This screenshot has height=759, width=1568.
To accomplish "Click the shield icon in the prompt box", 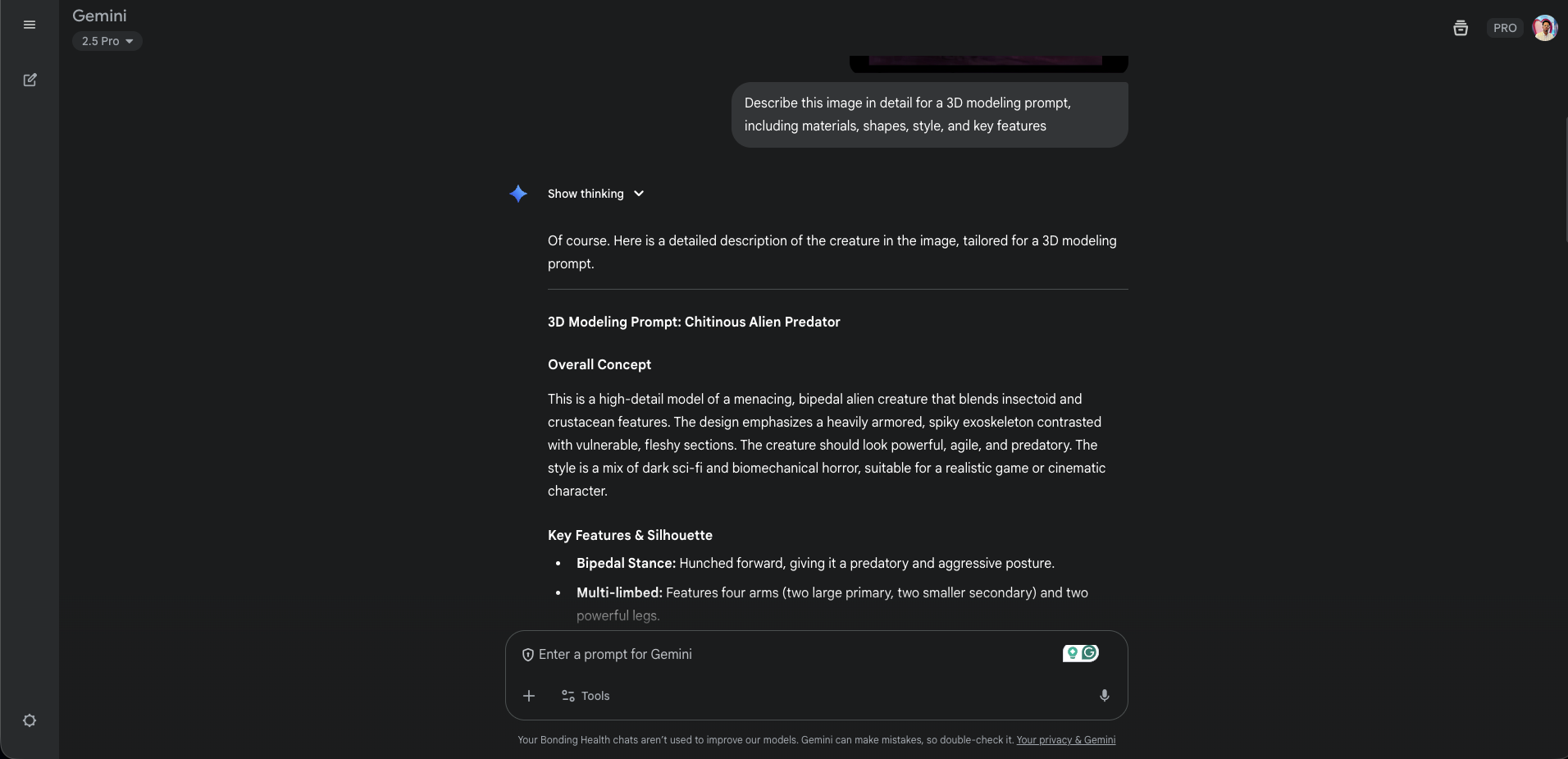I will [x=528, y=655].
